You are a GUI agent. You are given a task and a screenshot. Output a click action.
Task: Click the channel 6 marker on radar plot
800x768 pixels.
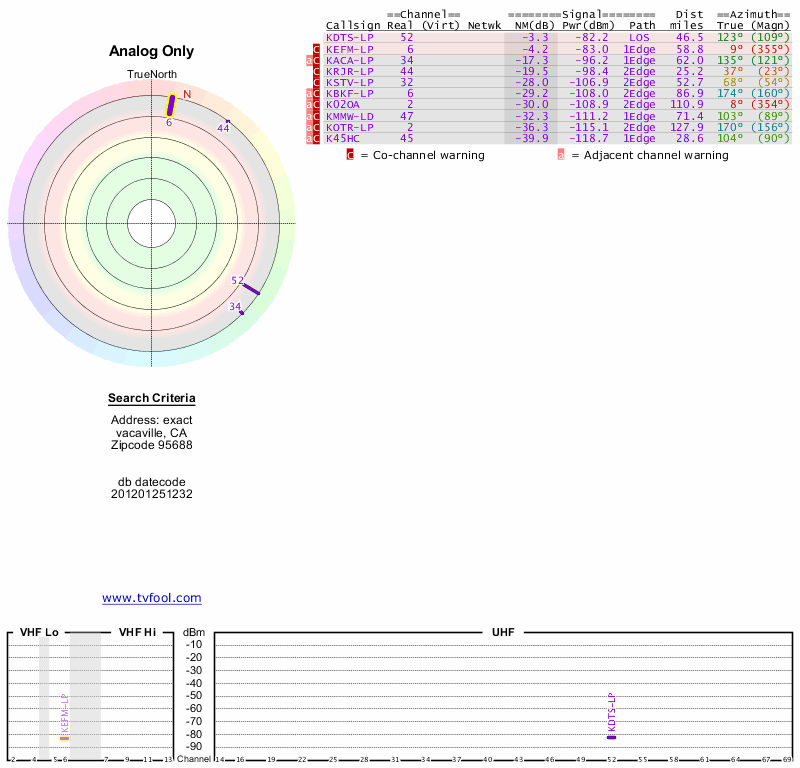pos(170,105)
